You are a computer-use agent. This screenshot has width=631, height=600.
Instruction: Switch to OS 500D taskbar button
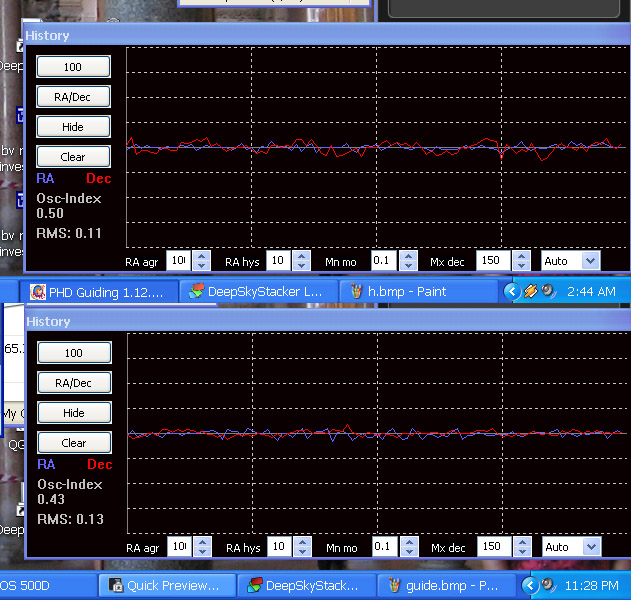(47, 586)
